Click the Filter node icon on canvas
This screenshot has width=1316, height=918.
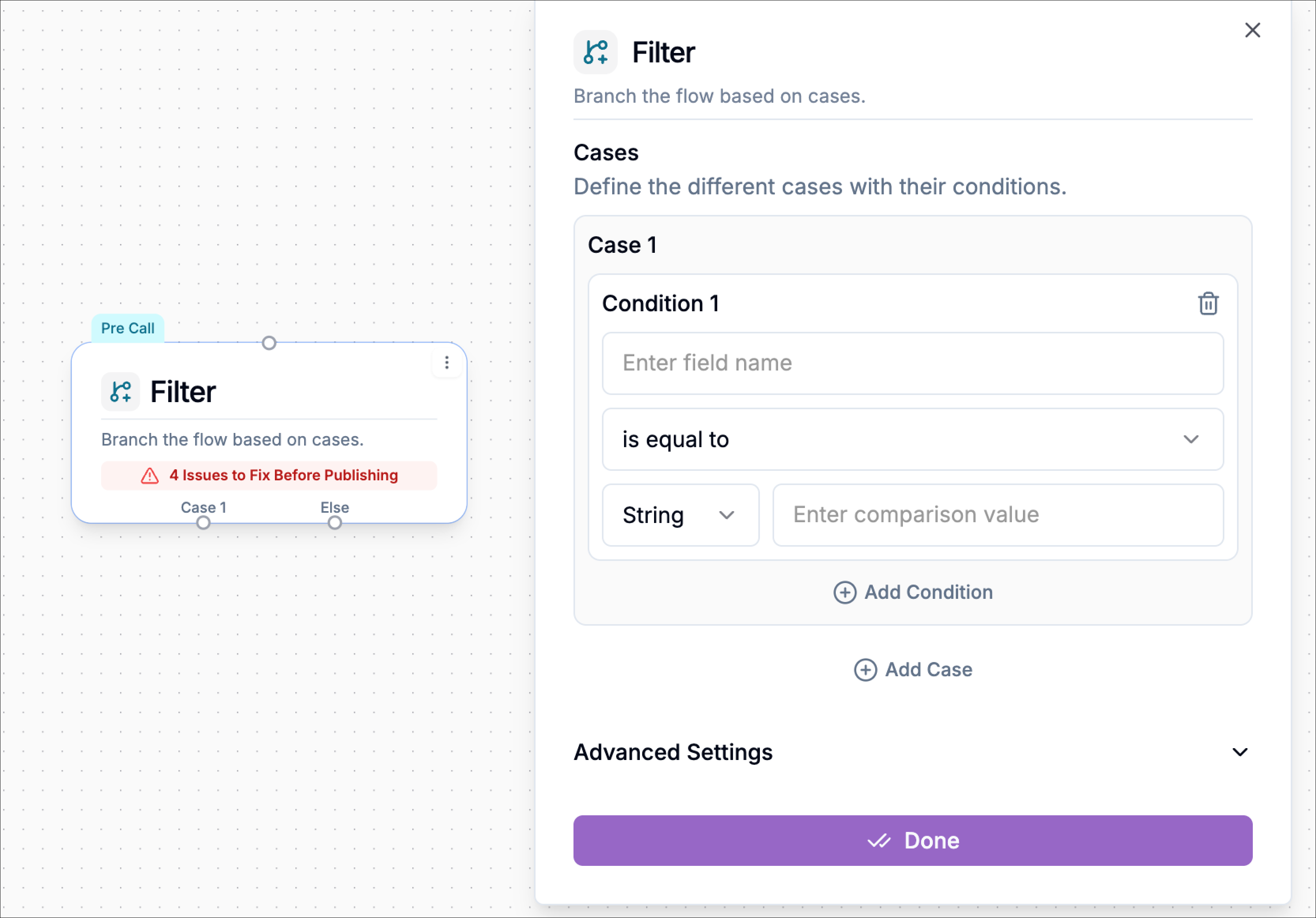(120, 391)
